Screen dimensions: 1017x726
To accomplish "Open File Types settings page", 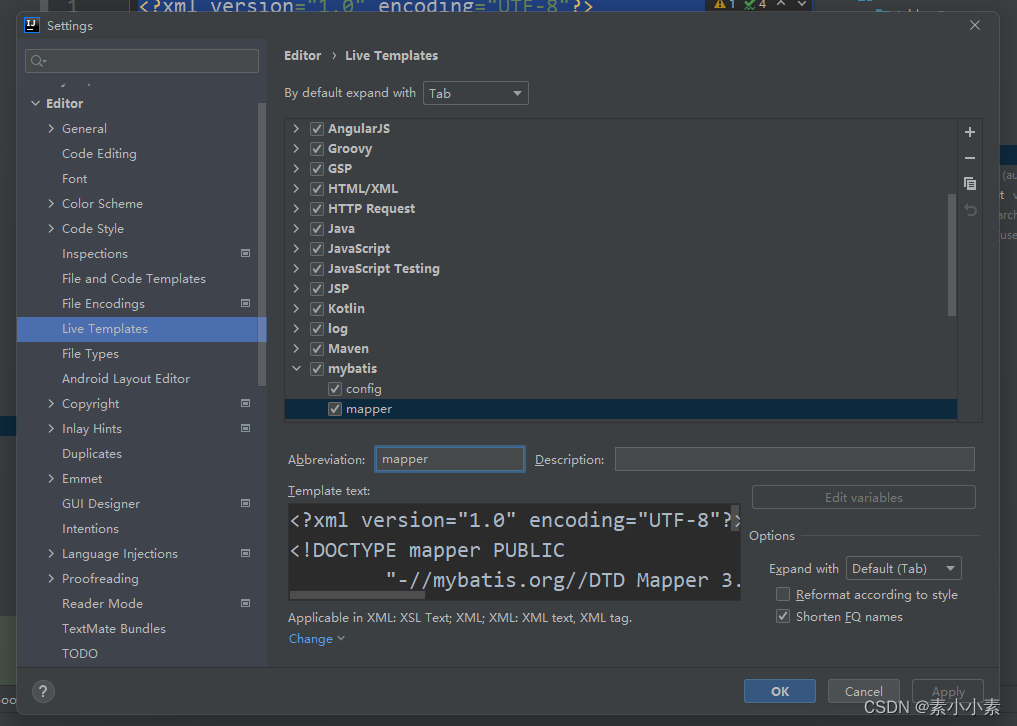I will [x=90, y=354].
